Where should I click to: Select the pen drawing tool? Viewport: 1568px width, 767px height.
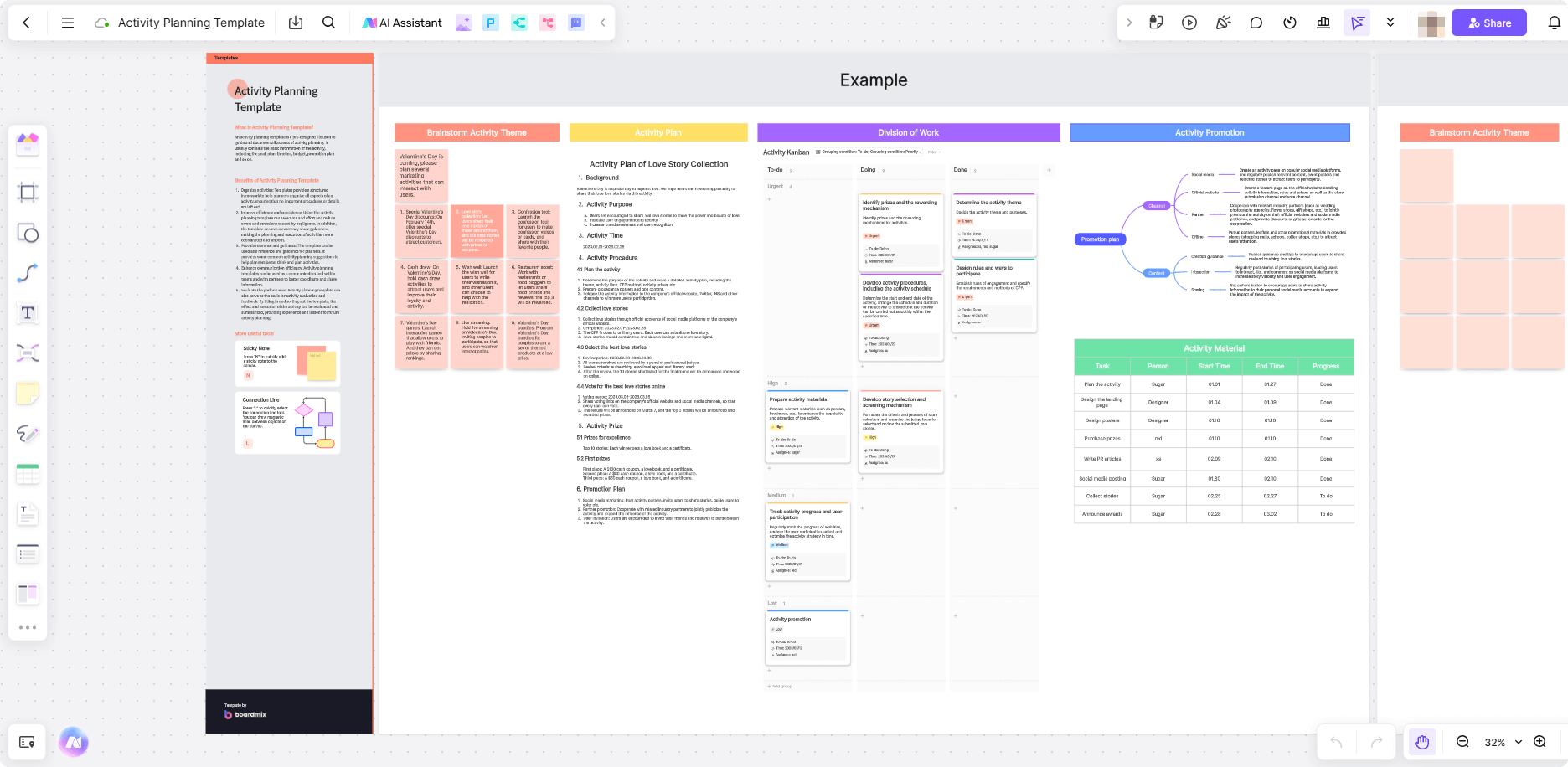28,434
